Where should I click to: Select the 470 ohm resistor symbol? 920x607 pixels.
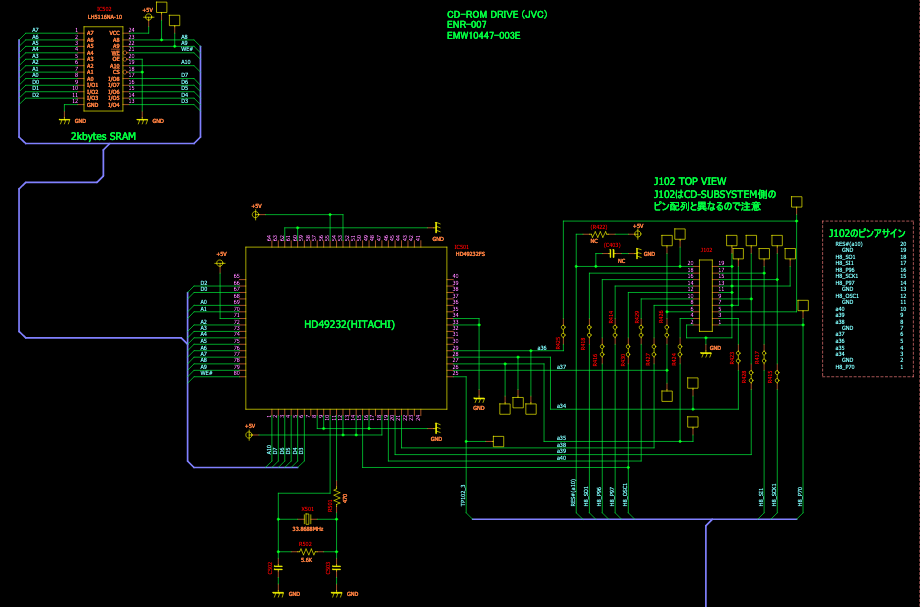tap(337, 498)
